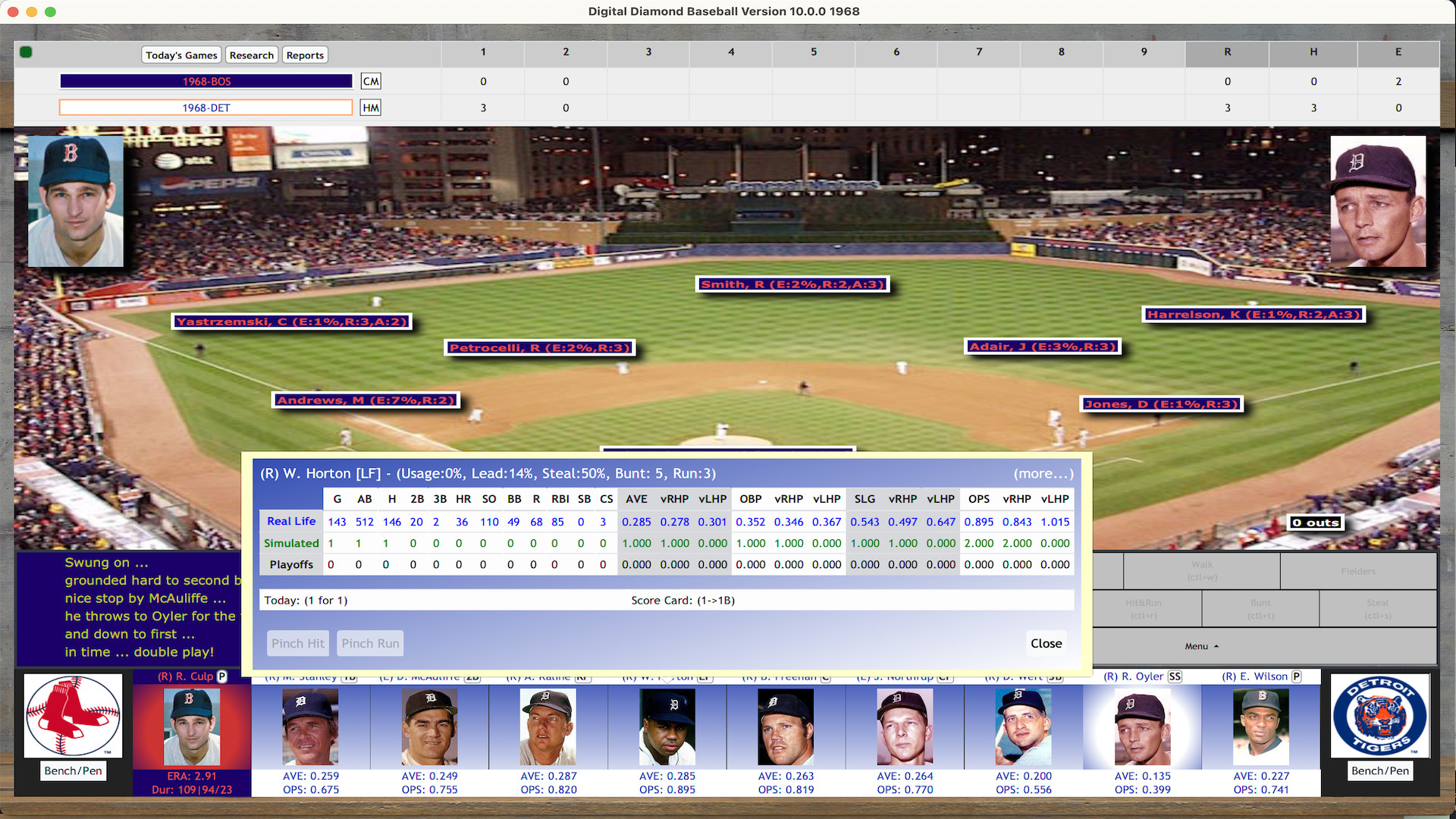
Task: Click the Boston batter portrait at top left
Action: point(76,201)
